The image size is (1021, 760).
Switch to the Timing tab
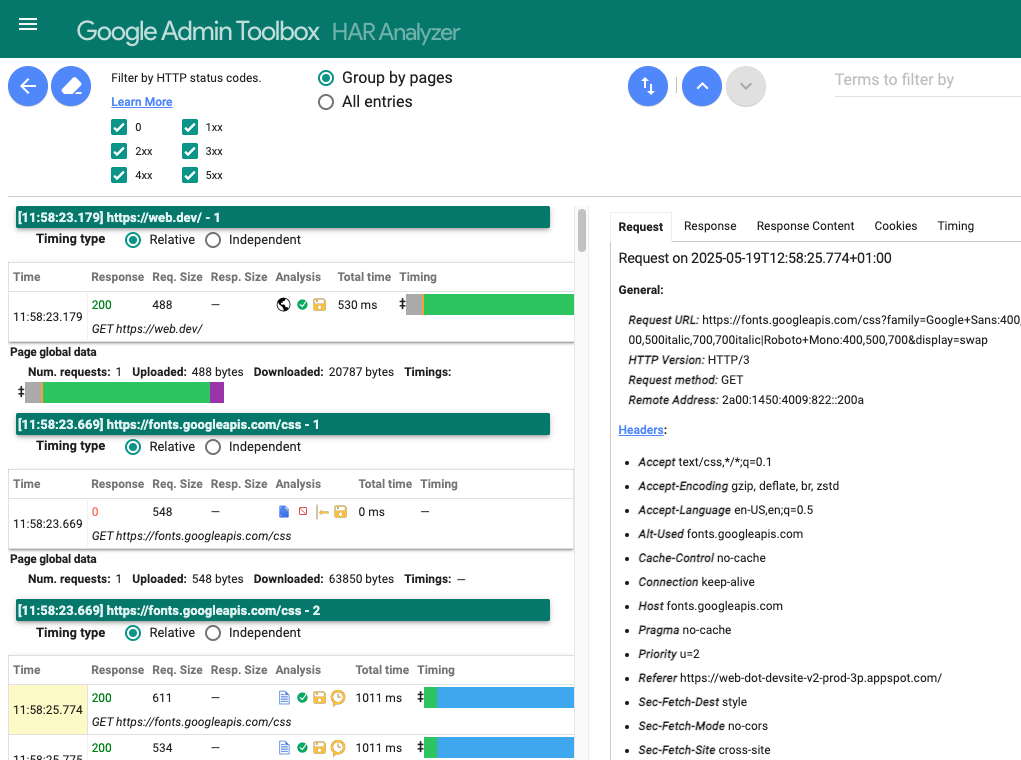956,226
